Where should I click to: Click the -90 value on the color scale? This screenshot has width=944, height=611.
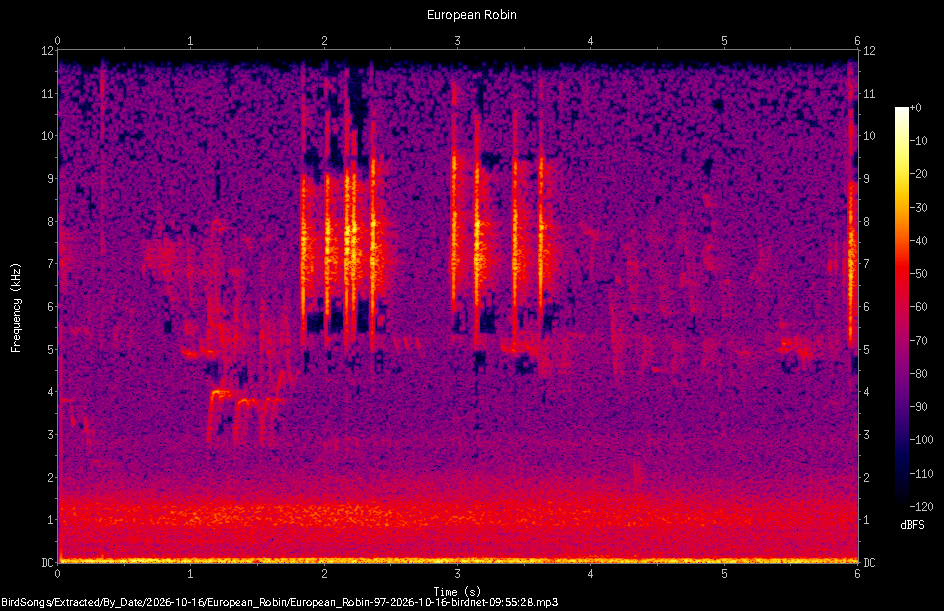tap(919, 407)
